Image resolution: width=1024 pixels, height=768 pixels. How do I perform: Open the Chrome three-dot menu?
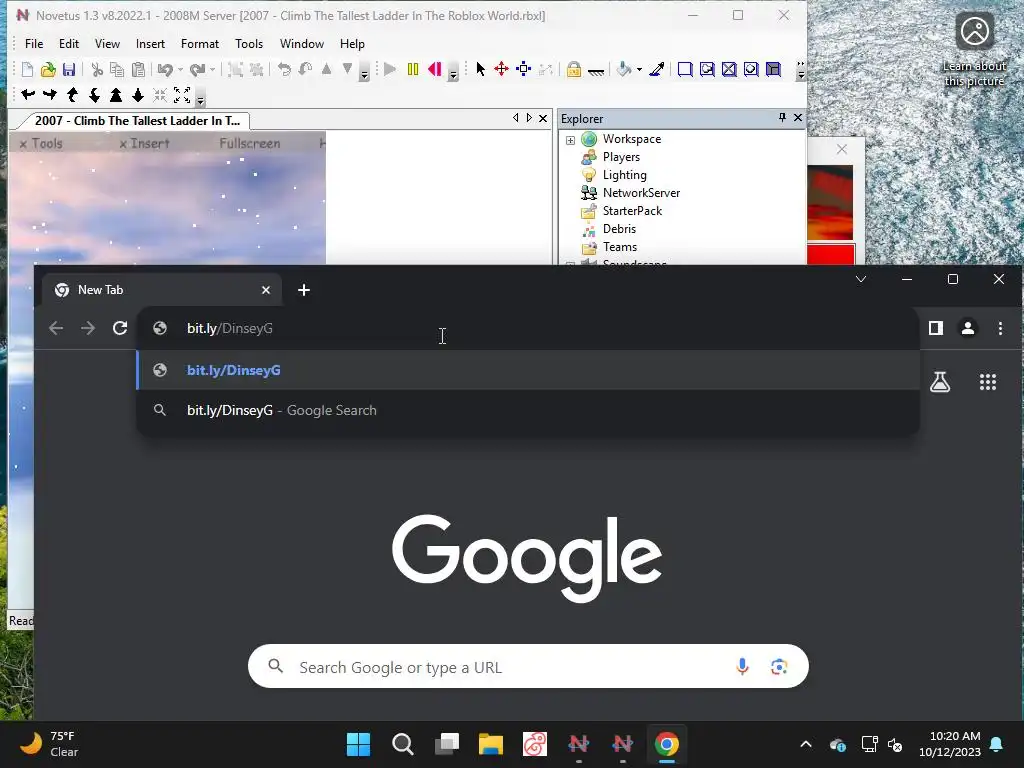pos(1000,328)
